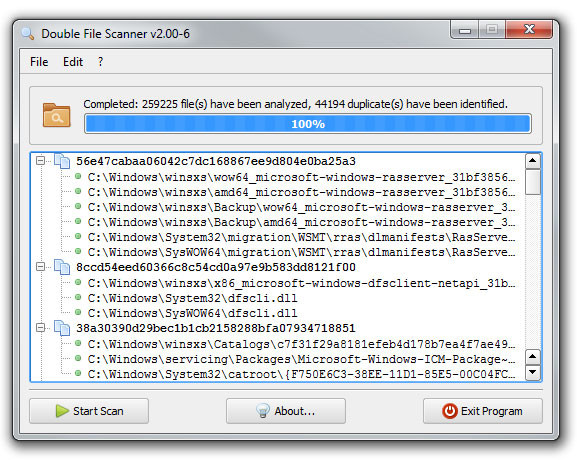Select C:\Windows\System32\dfscli.dll entry
Screen dimensions: 577x460
coord(192,298)
